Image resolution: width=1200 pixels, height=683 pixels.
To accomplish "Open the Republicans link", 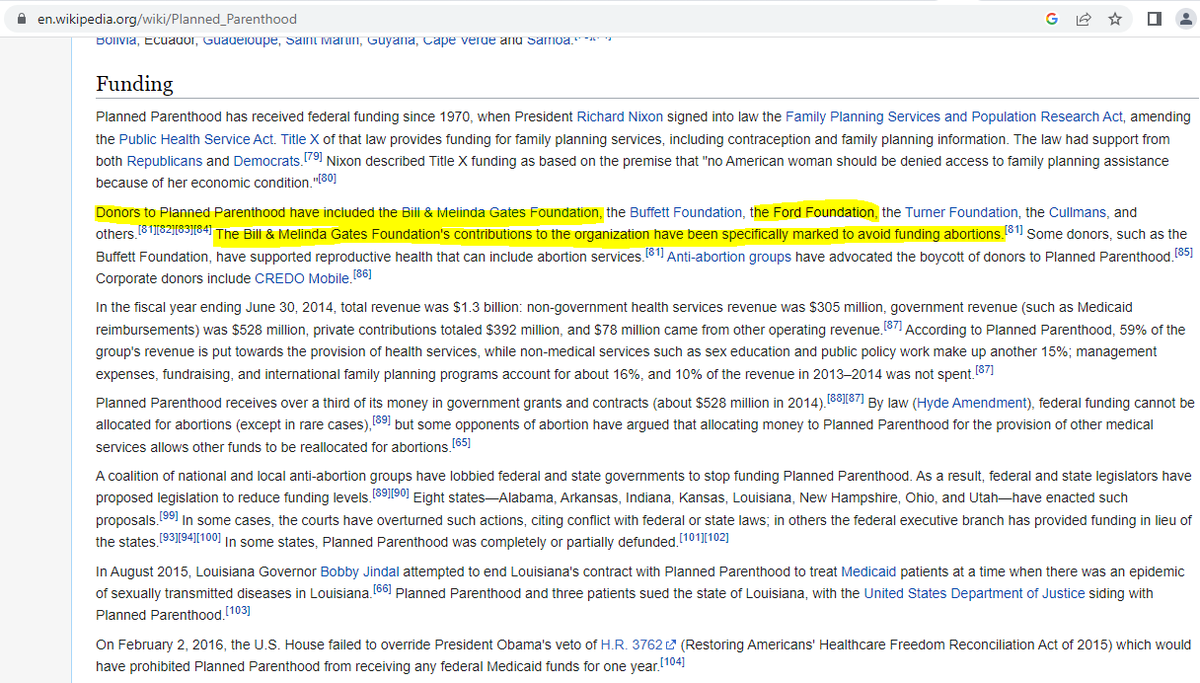I will 164,161.
